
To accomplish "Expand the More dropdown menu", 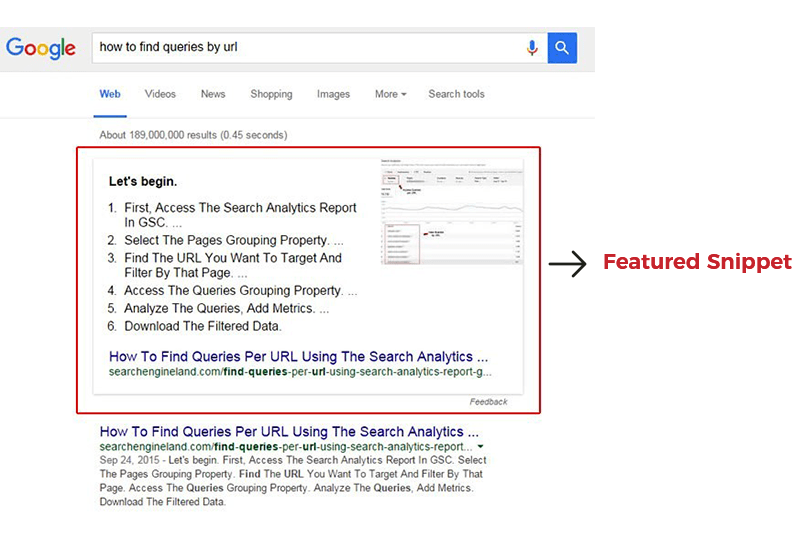I will (391, 94).
